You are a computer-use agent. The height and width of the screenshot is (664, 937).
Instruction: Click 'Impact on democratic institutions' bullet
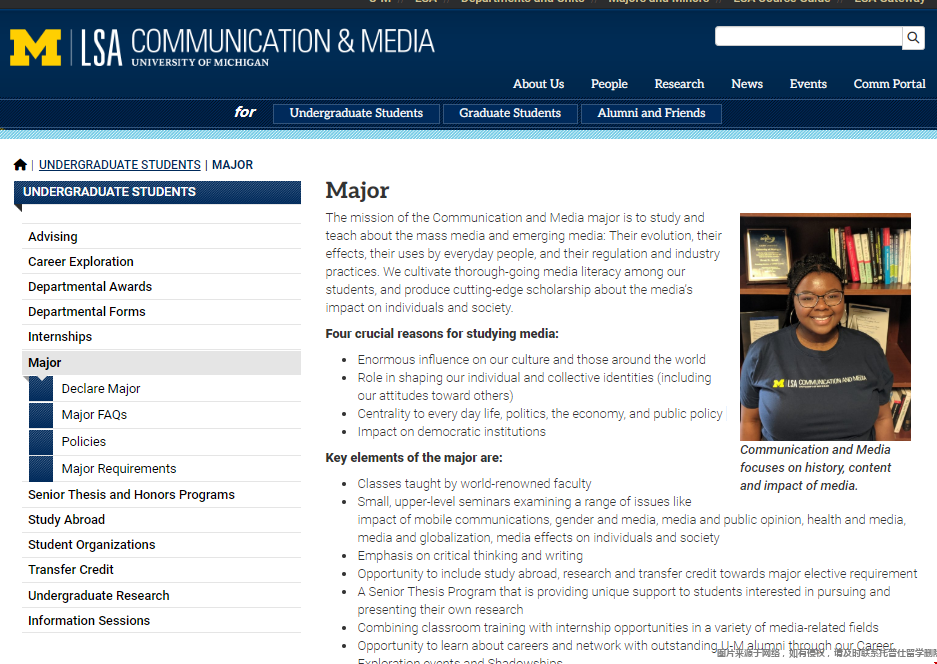[x=451, y=432]
